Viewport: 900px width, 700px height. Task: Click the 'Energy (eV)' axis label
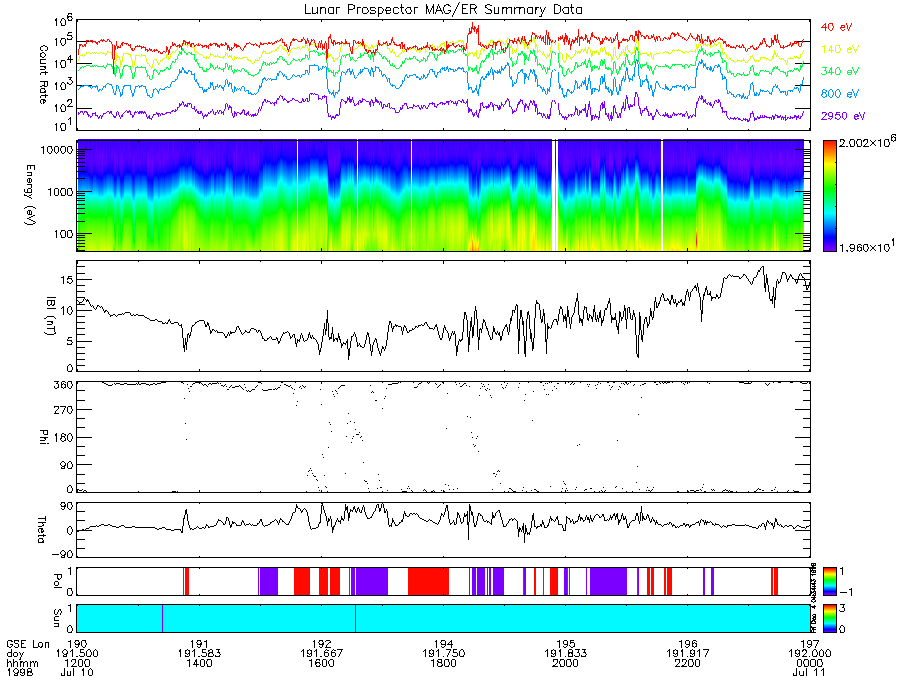[x=30, y=195]
